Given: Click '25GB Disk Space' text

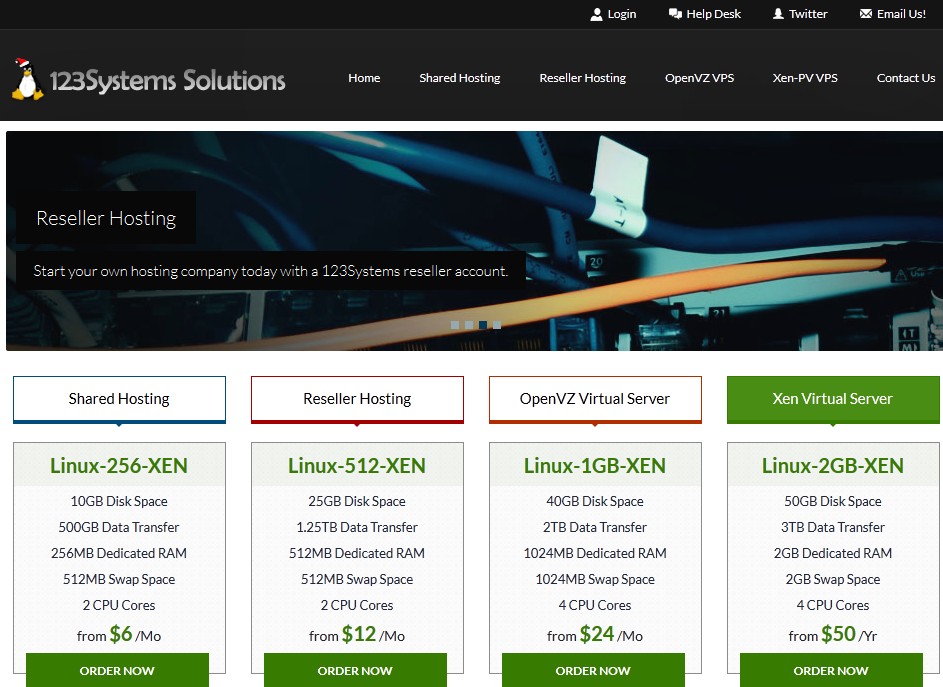Looking at the screenshot, I should (x=357, y=501).
